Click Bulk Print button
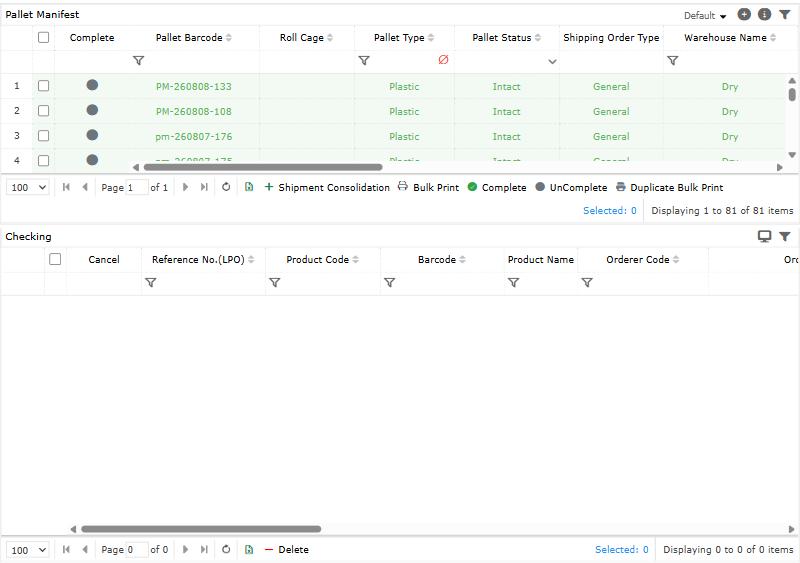 (429, 187)
